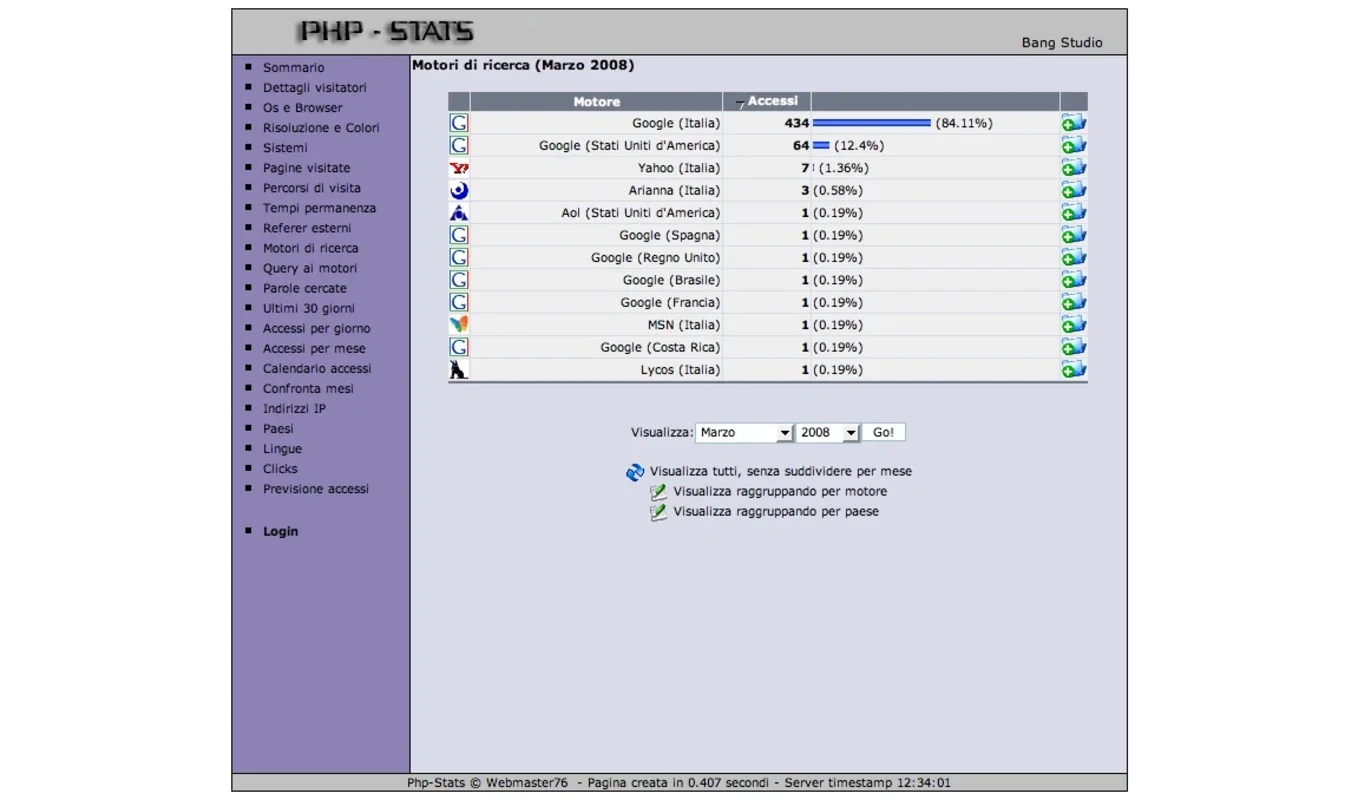Open Accessi per giorno link
1358x800 pixels.
tap(316, 329)
